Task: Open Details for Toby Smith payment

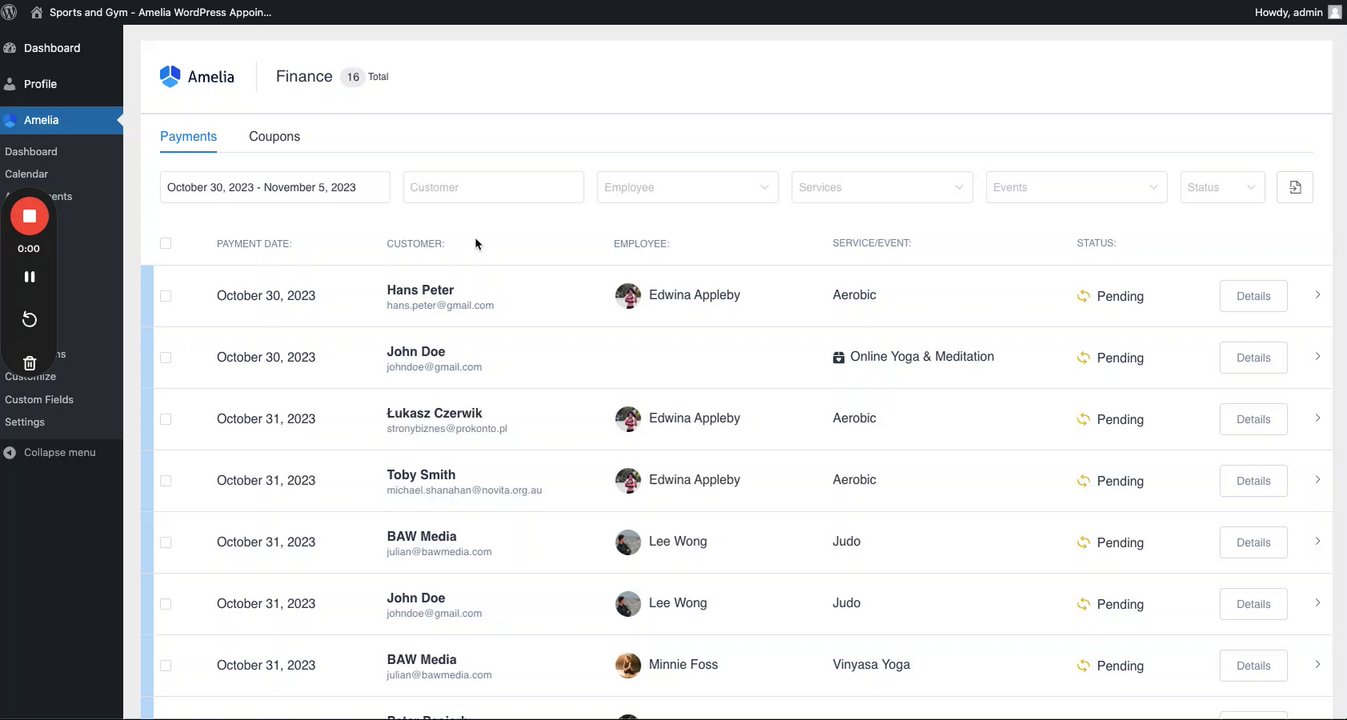Action: pos(1253,481)
